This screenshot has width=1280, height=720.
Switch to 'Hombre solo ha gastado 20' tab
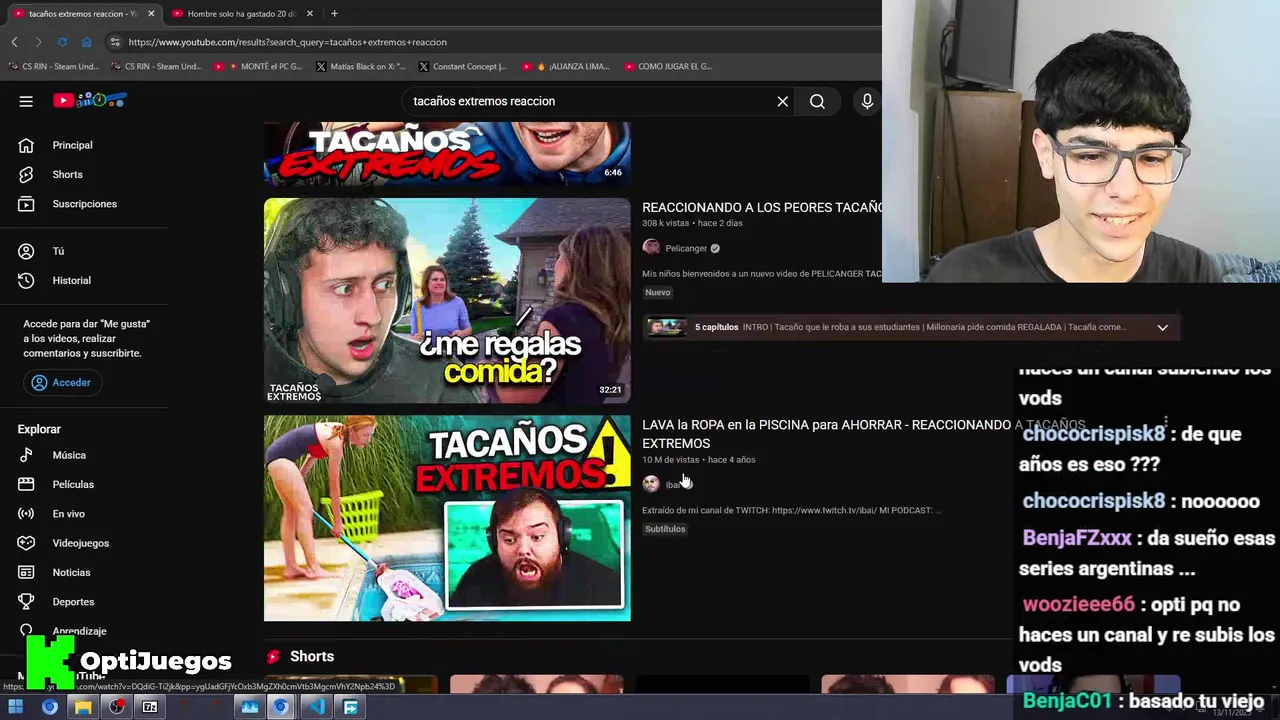240,14
